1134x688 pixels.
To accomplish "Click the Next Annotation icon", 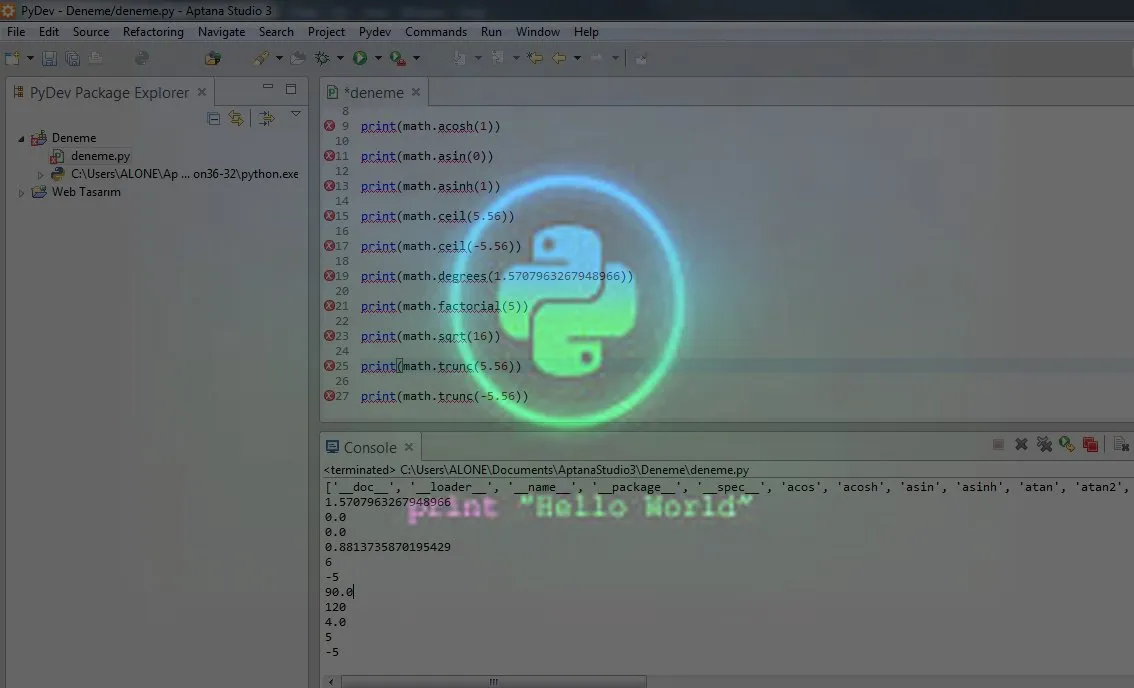I will 459,59.
